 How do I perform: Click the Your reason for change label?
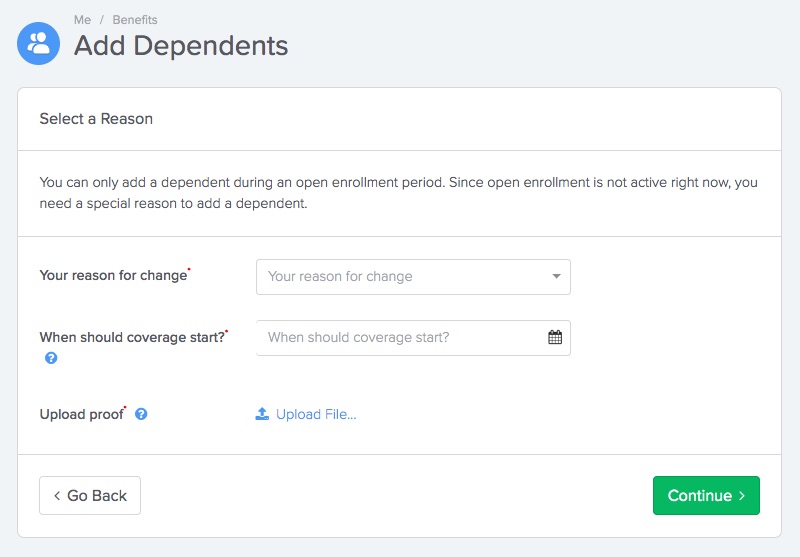pyautogui.click(x=113, y=275)
